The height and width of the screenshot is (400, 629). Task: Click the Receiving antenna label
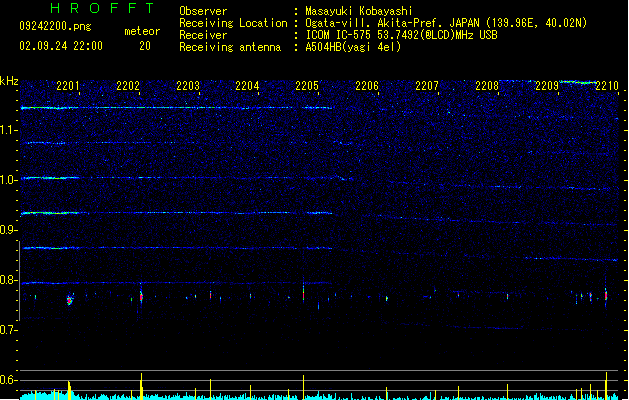pos(230,47)
